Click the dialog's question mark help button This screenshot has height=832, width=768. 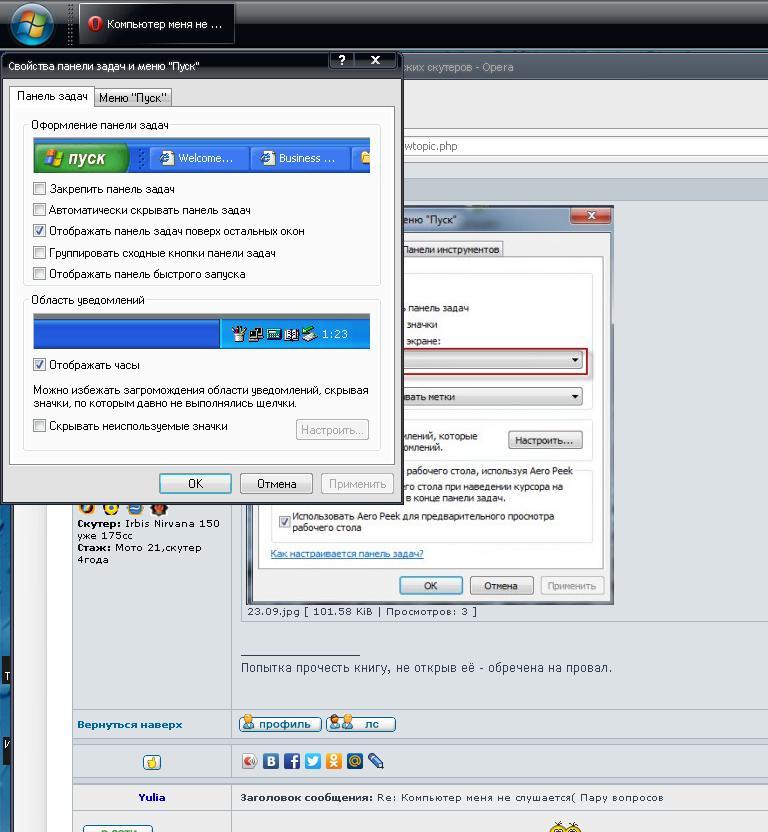click(x=341, y=61)
